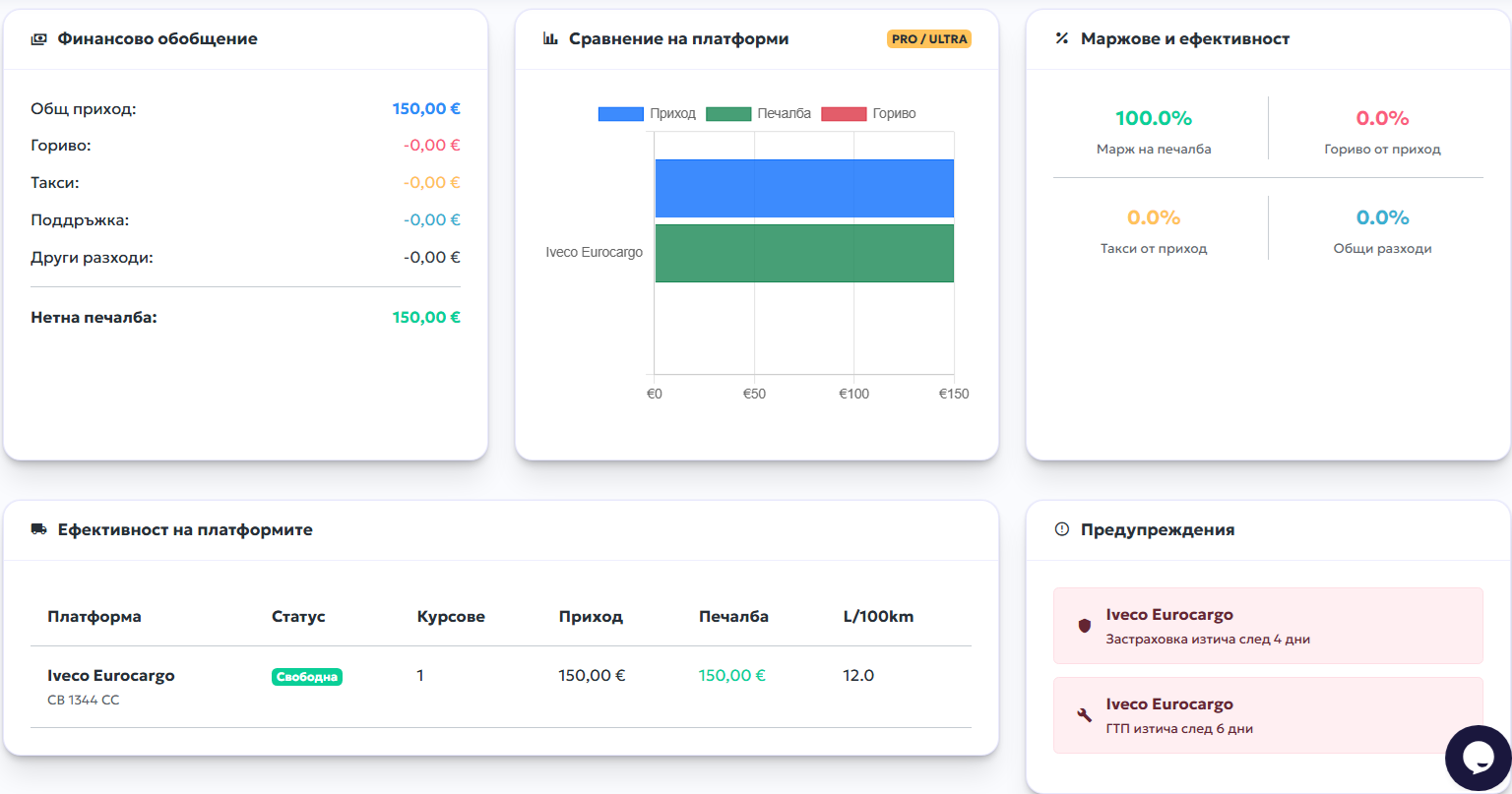This screenshot has height=794, width=1512.
Task: Click the Печалба column header
Action: coord(733,617)
